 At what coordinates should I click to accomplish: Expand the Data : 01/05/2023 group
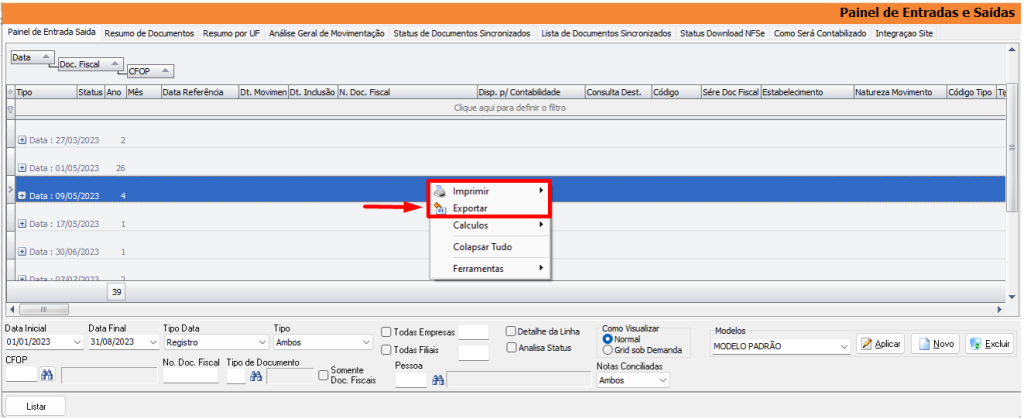(x=22, y=168)
